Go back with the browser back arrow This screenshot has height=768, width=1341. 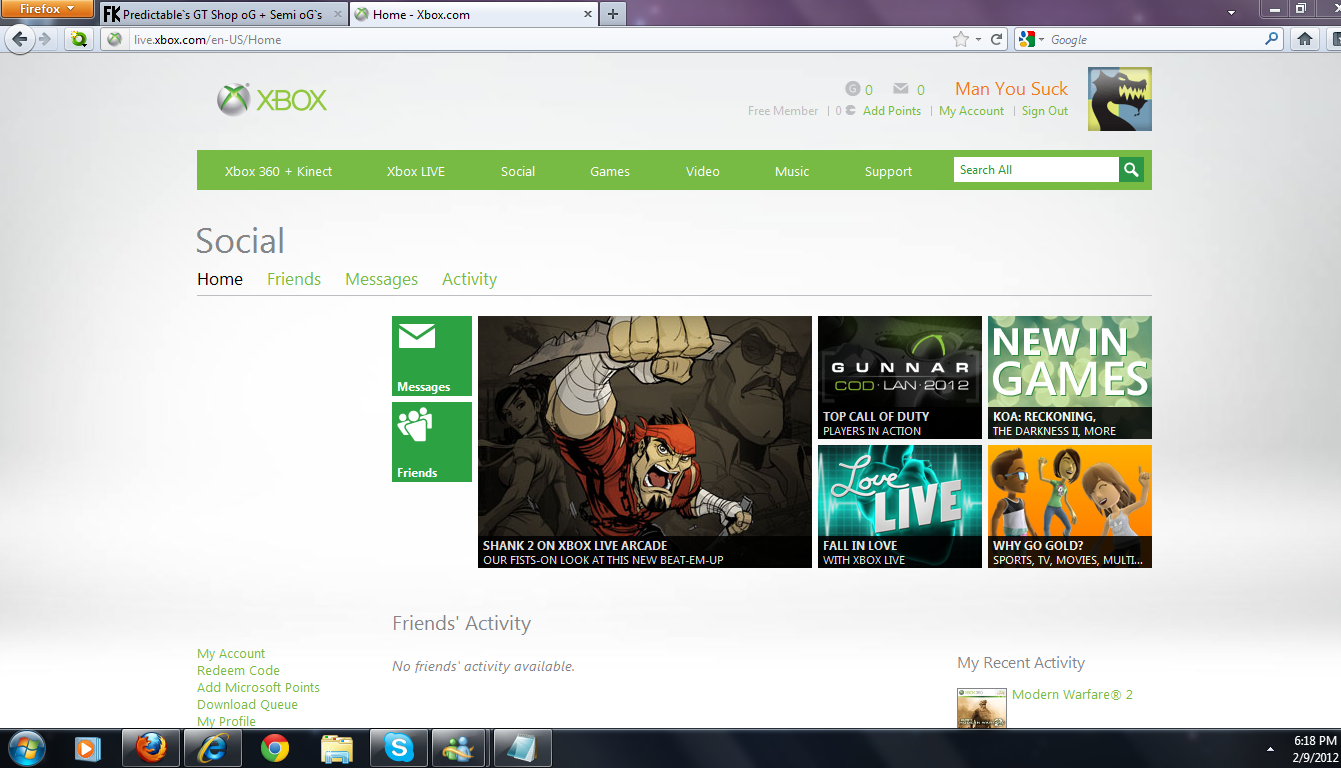21,39
